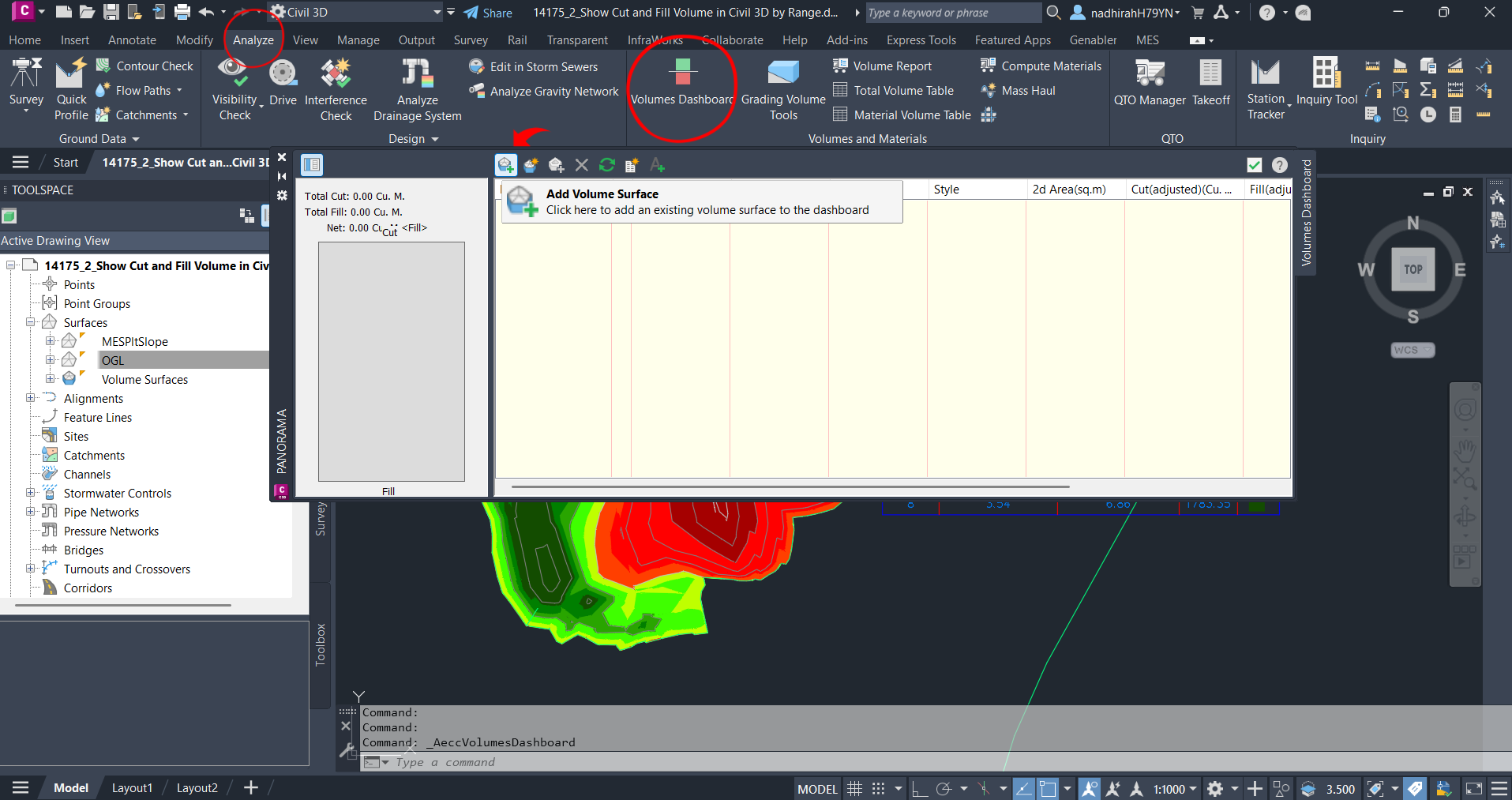Screen dimensions: 1512x800
Task: Toggle the checkbox beside the dashboard help icon
Action: [1254, 164]
